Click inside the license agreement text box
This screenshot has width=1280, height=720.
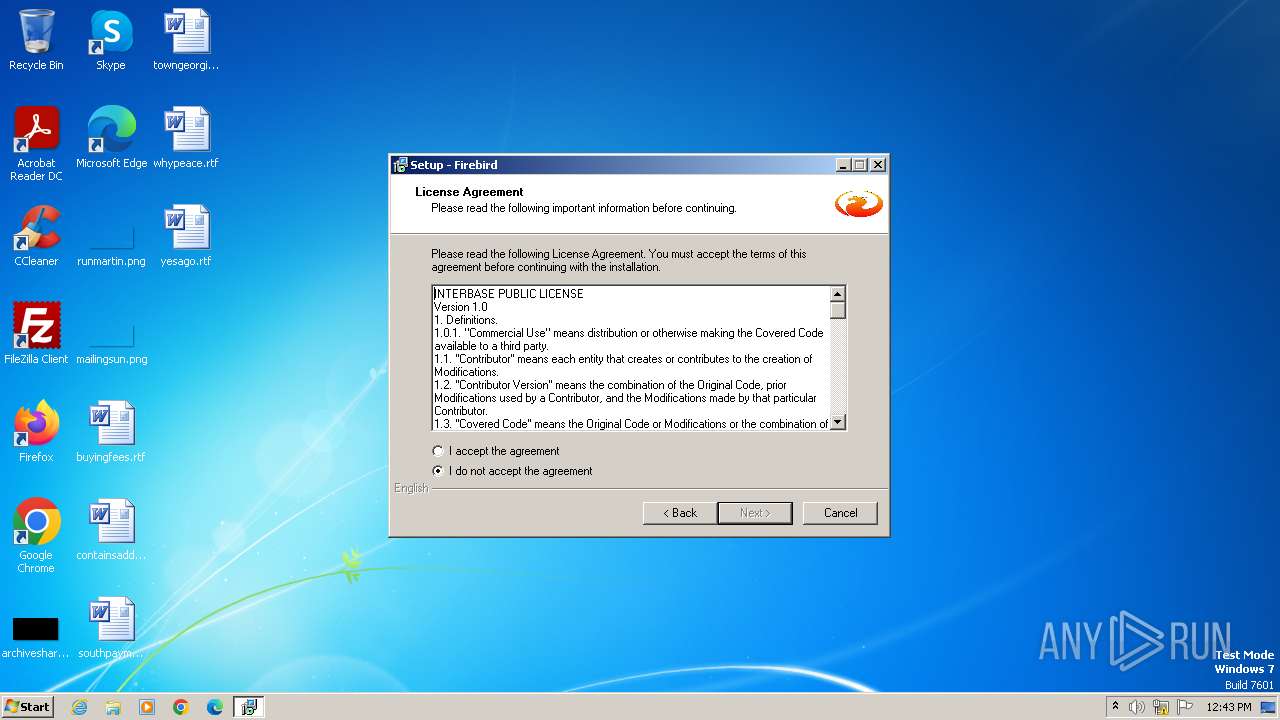click(x=631, y=358)
